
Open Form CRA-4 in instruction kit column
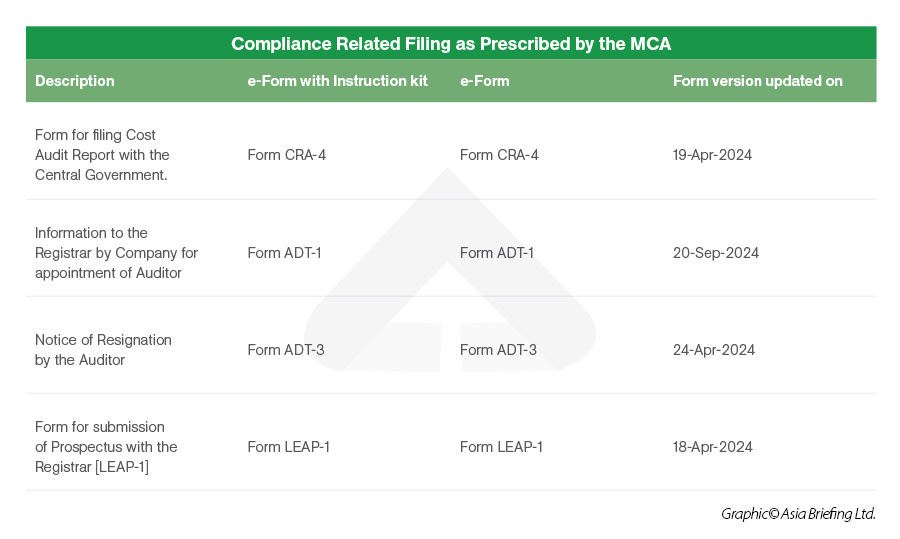(x=286, y=155)
